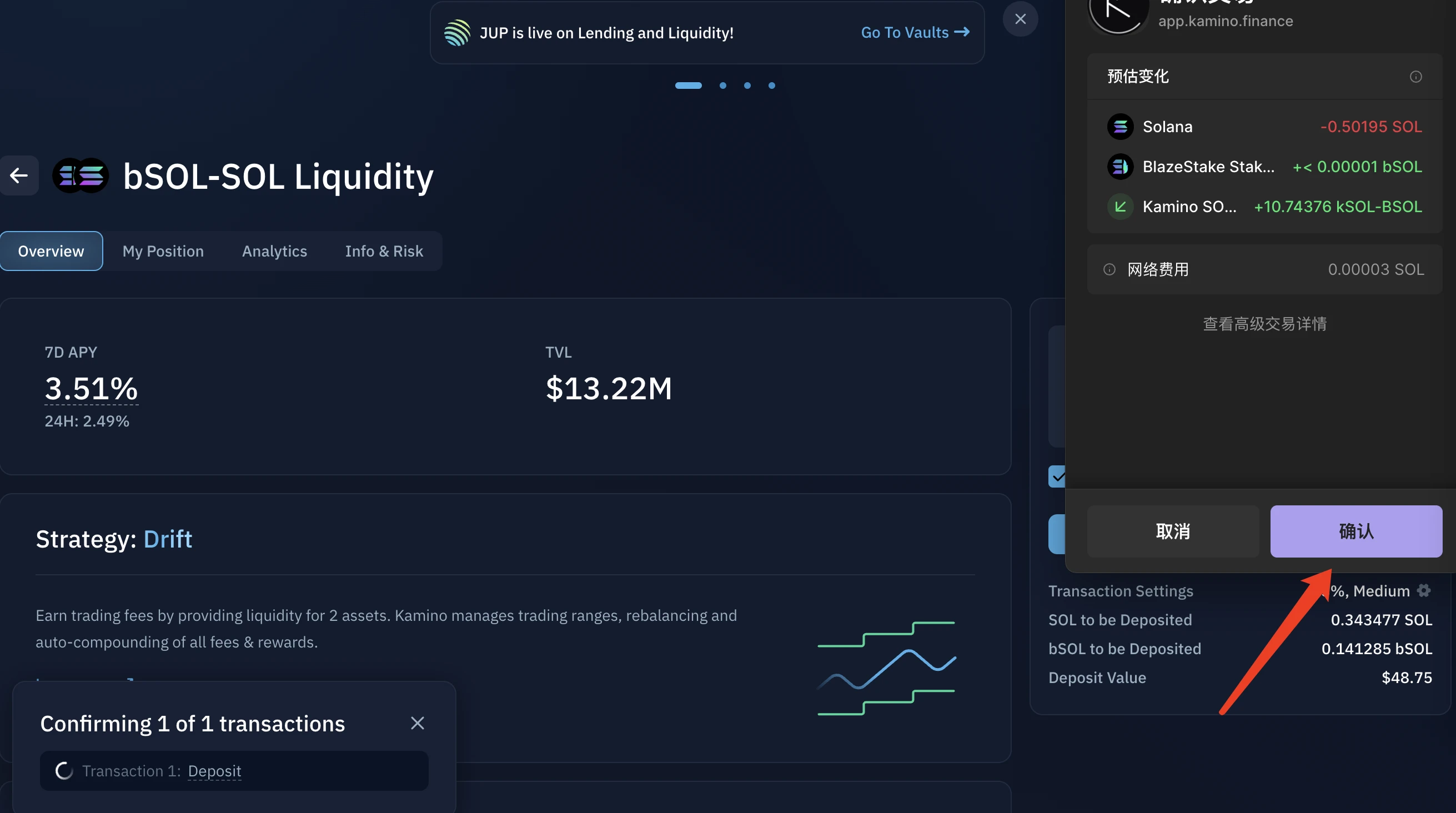Click the BlazeStake token icon
The height and width of the screenshot is (813, 1456).
[x=1120, y=166]
